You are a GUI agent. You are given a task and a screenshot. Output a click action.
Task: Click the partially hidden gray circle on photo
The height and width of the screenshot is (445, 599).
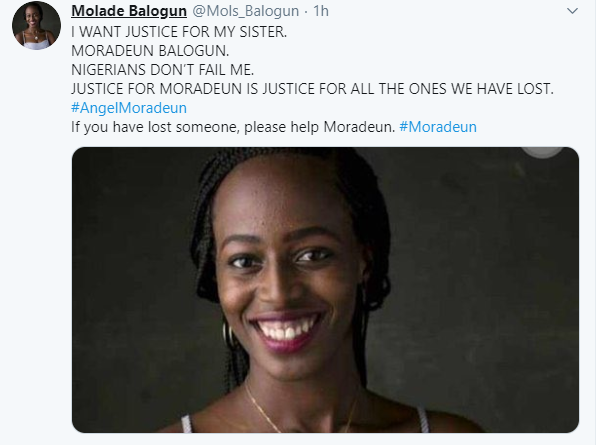click(x=542, y=152)
